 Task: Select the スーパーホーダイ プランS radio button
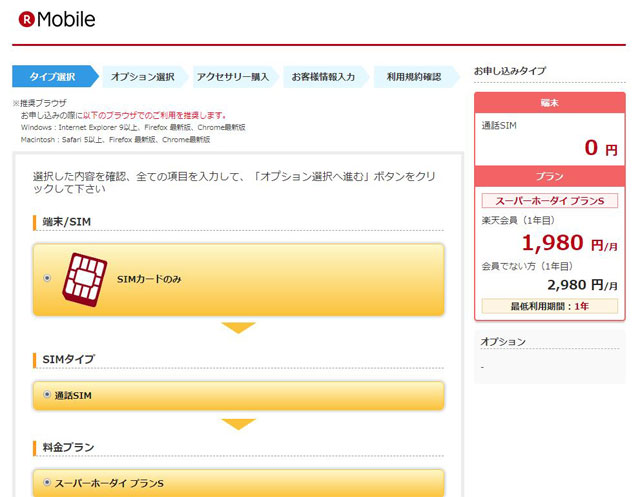[47, 483]
